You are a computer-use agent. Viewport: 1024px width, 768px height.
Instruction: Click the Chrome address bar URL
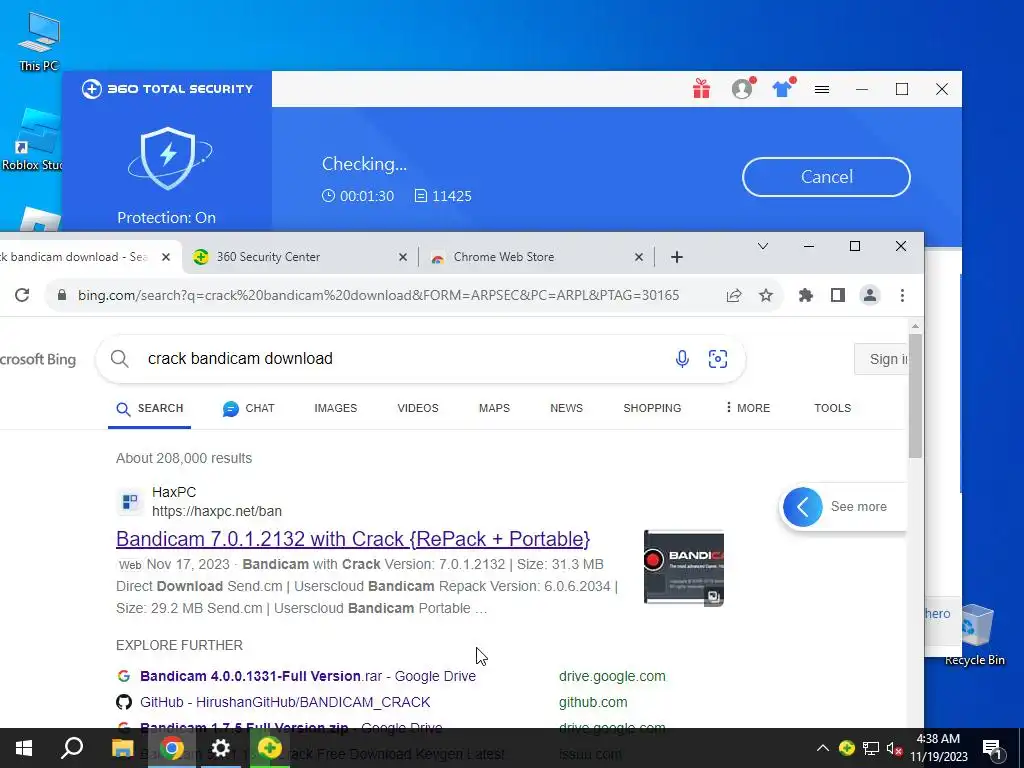point(379,295)
